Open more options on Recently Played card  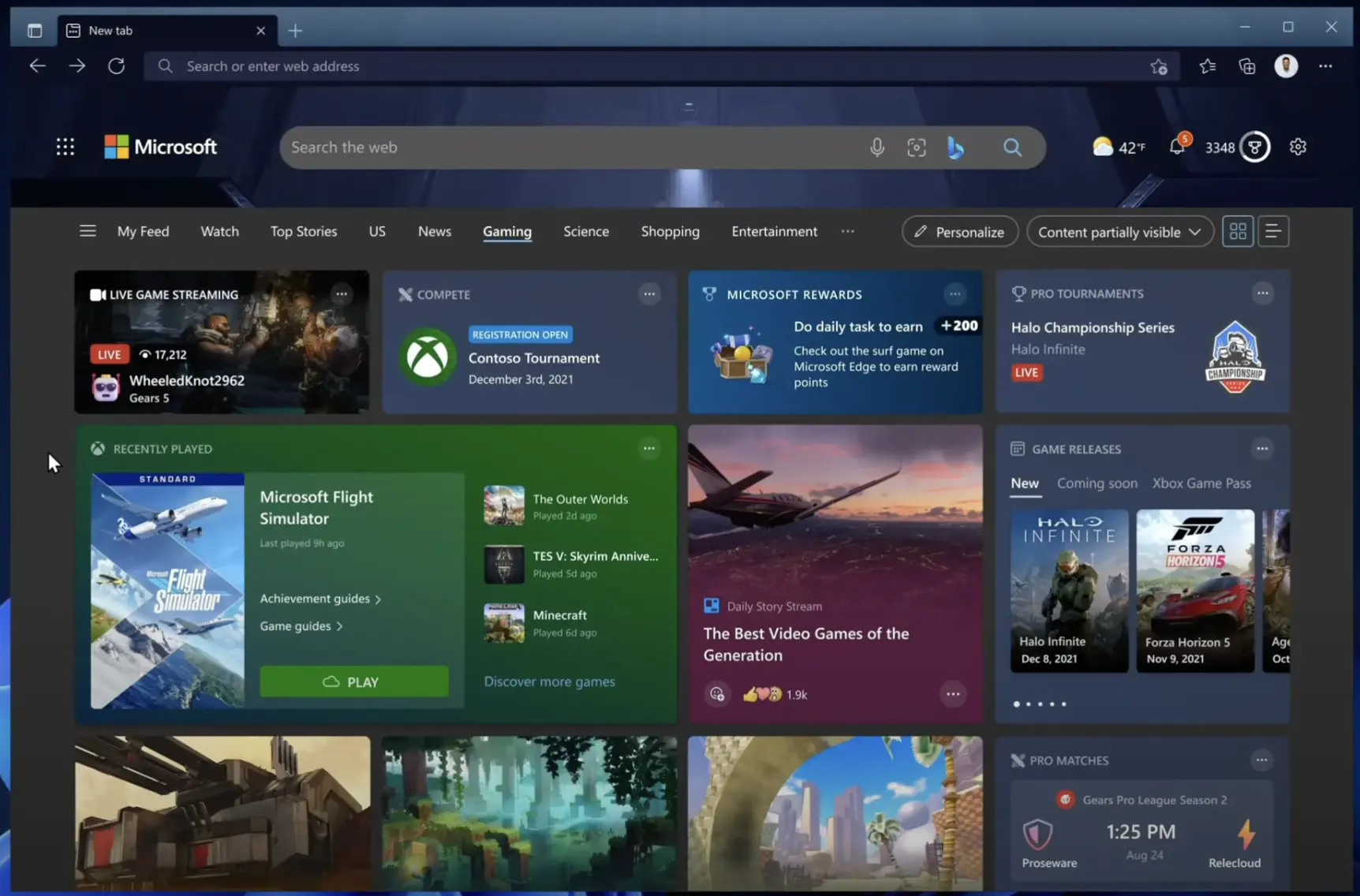pyautogui.click(x=649, y=449)
